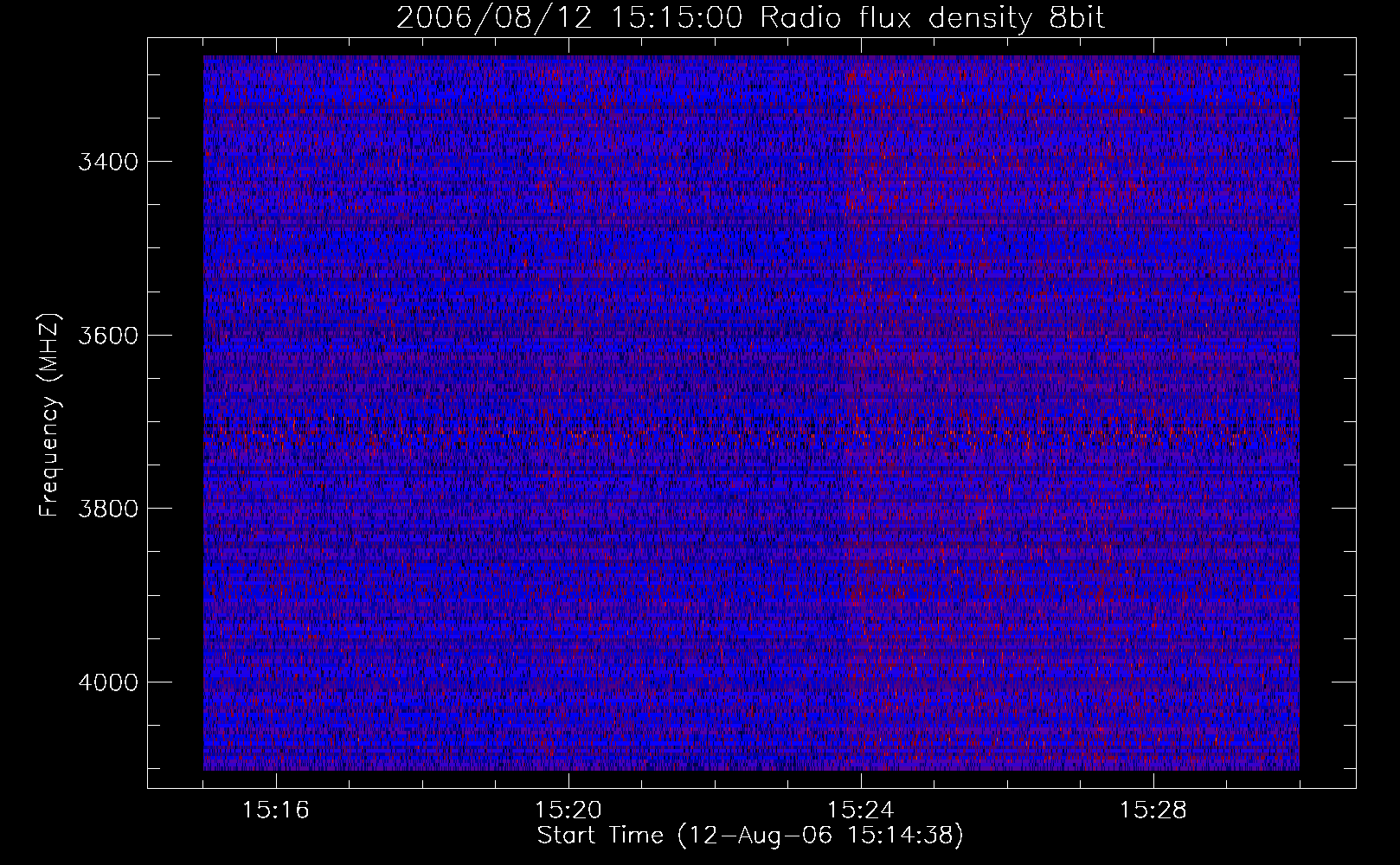Select the 3400 frequency tick label

click(x=108, y=162)
